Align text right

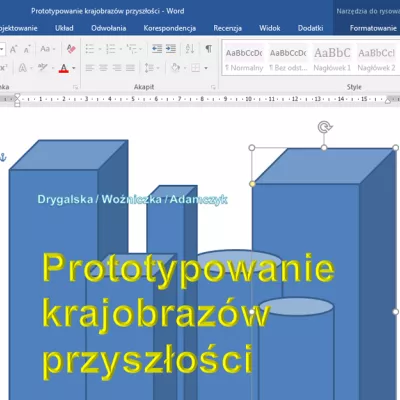[x=117, y=68]
